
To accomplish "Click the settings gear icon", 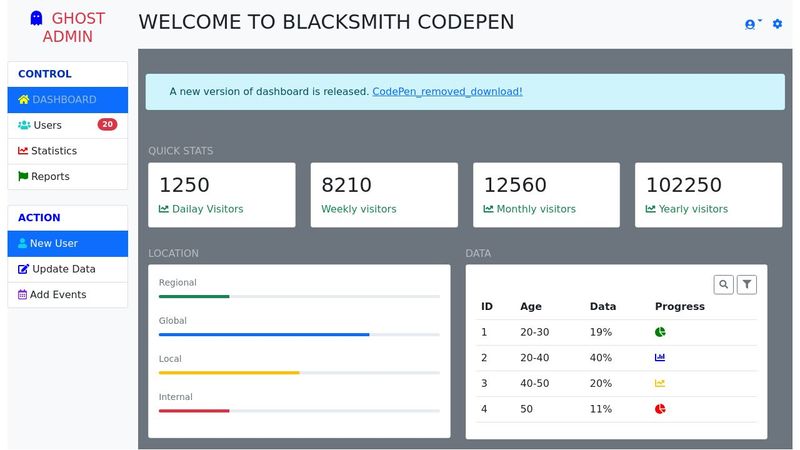I will point(777,24).
